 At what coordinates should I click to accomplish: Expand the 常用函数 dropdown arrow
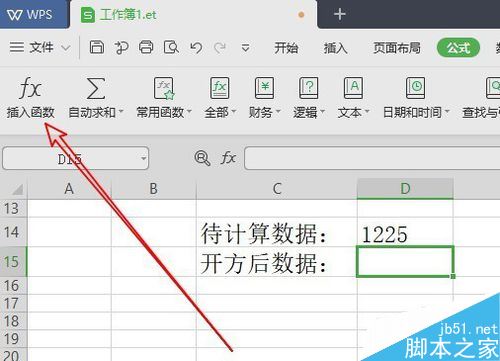pyautogui.click(x=189, y=111)
